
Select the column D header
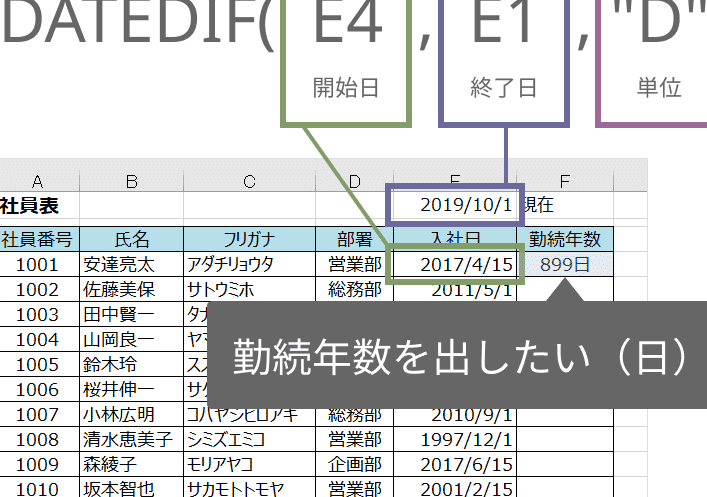355,181
